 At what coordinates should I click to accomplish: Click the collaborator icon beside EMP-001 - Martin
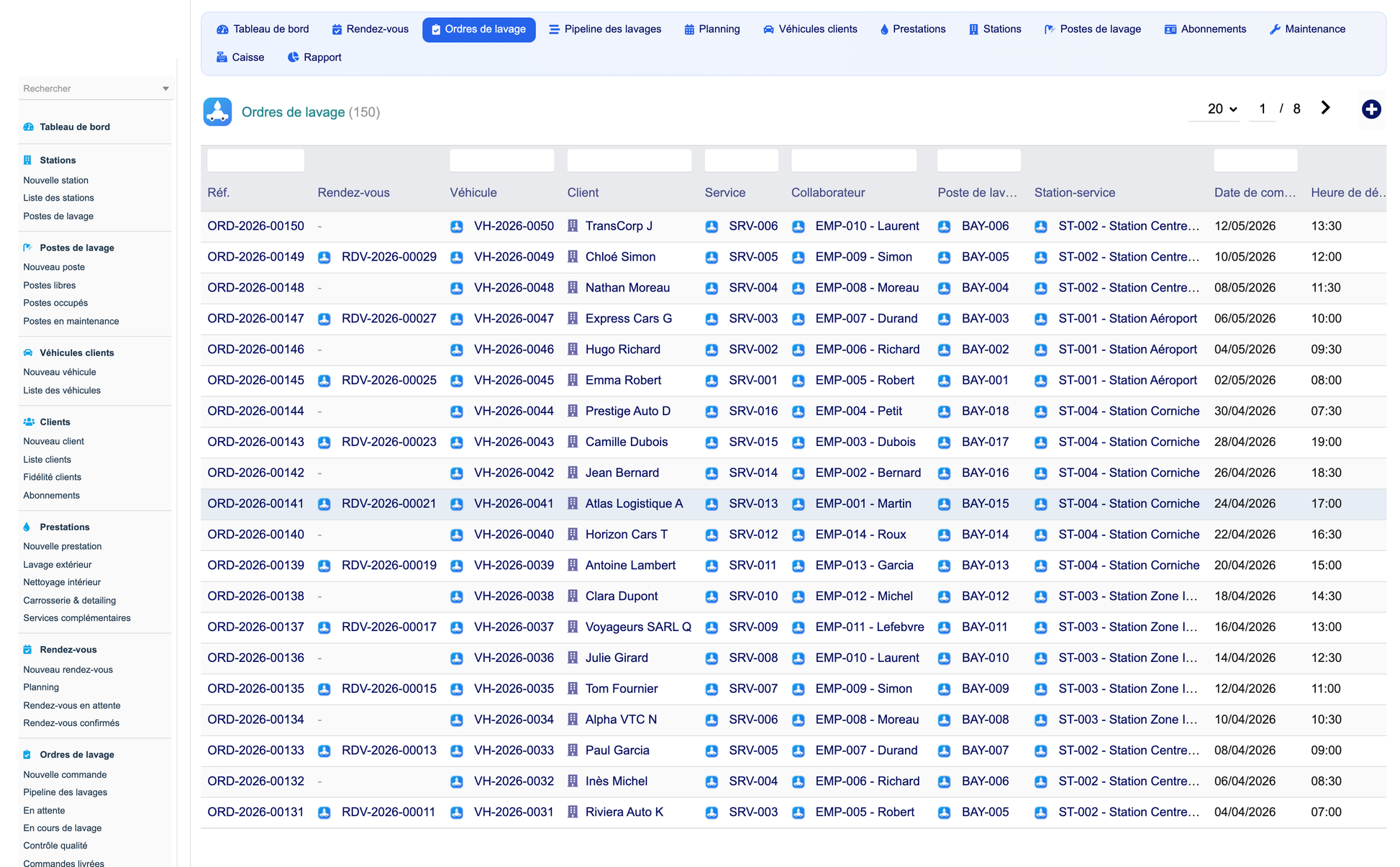click(799, 504)
